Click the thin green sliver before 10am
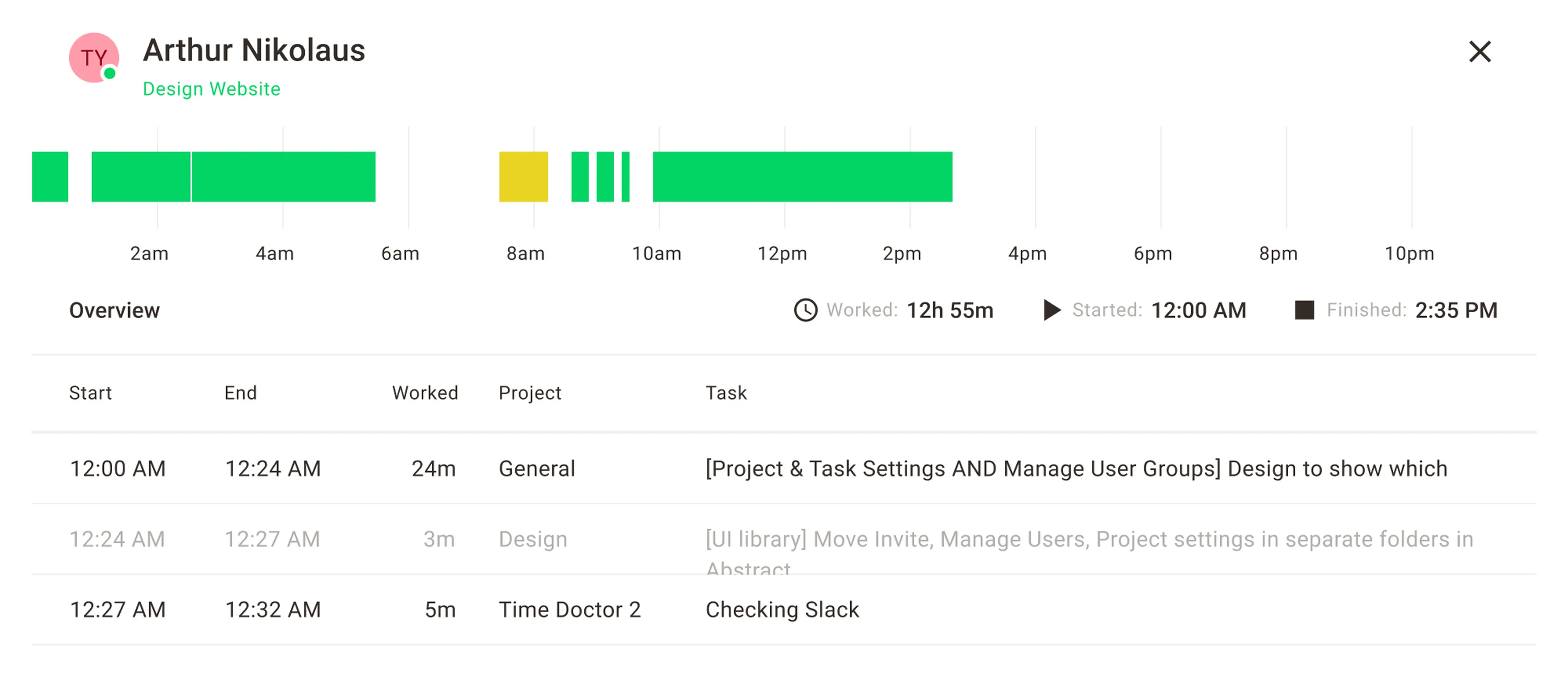 click(x=625, y=176)
